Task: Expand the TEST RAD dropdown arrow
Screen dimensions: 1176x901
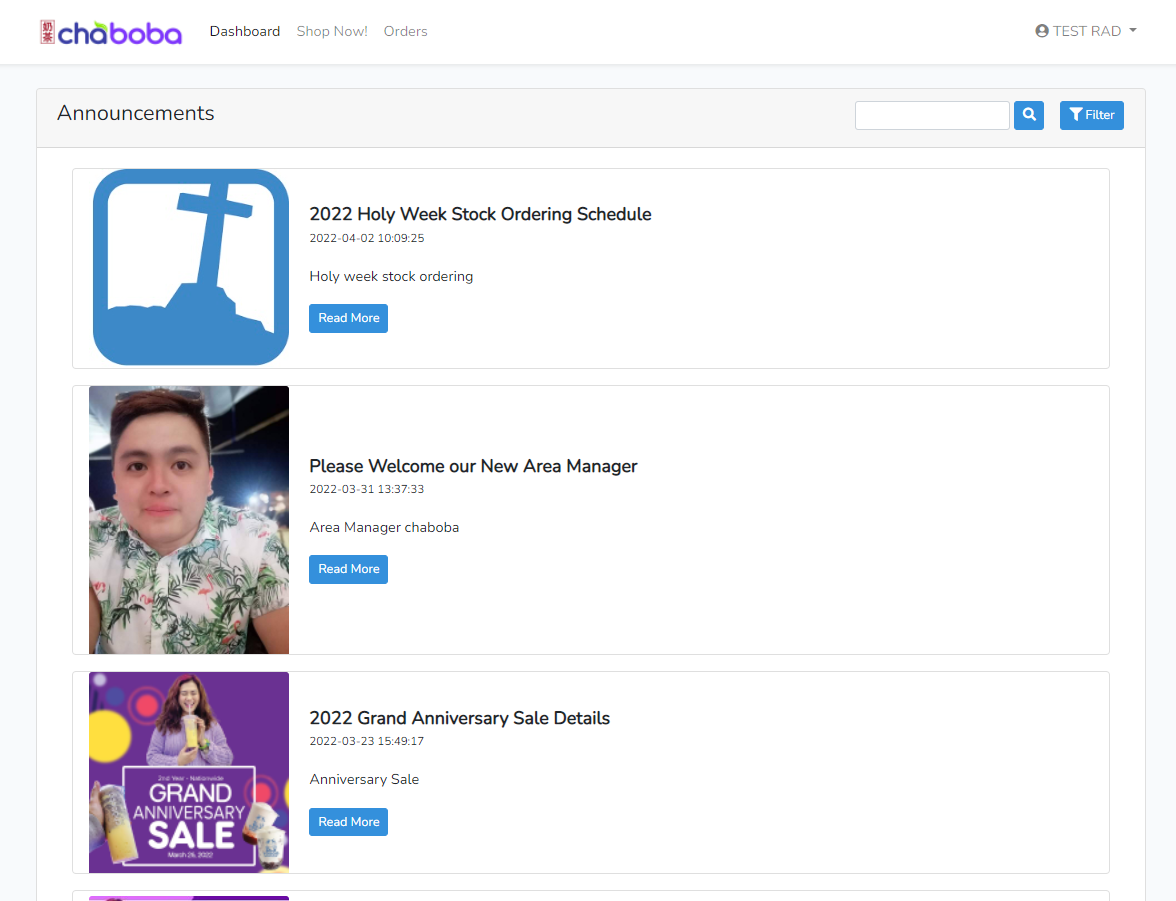Action: click(x=1132, y=31)
